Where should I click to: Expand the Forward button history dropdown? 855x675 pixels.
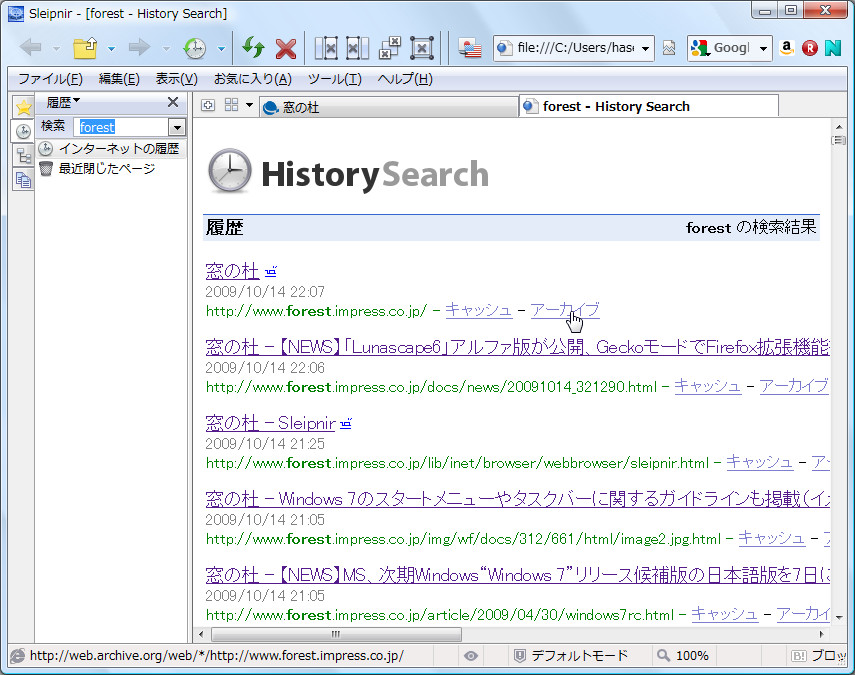point(166,49)
